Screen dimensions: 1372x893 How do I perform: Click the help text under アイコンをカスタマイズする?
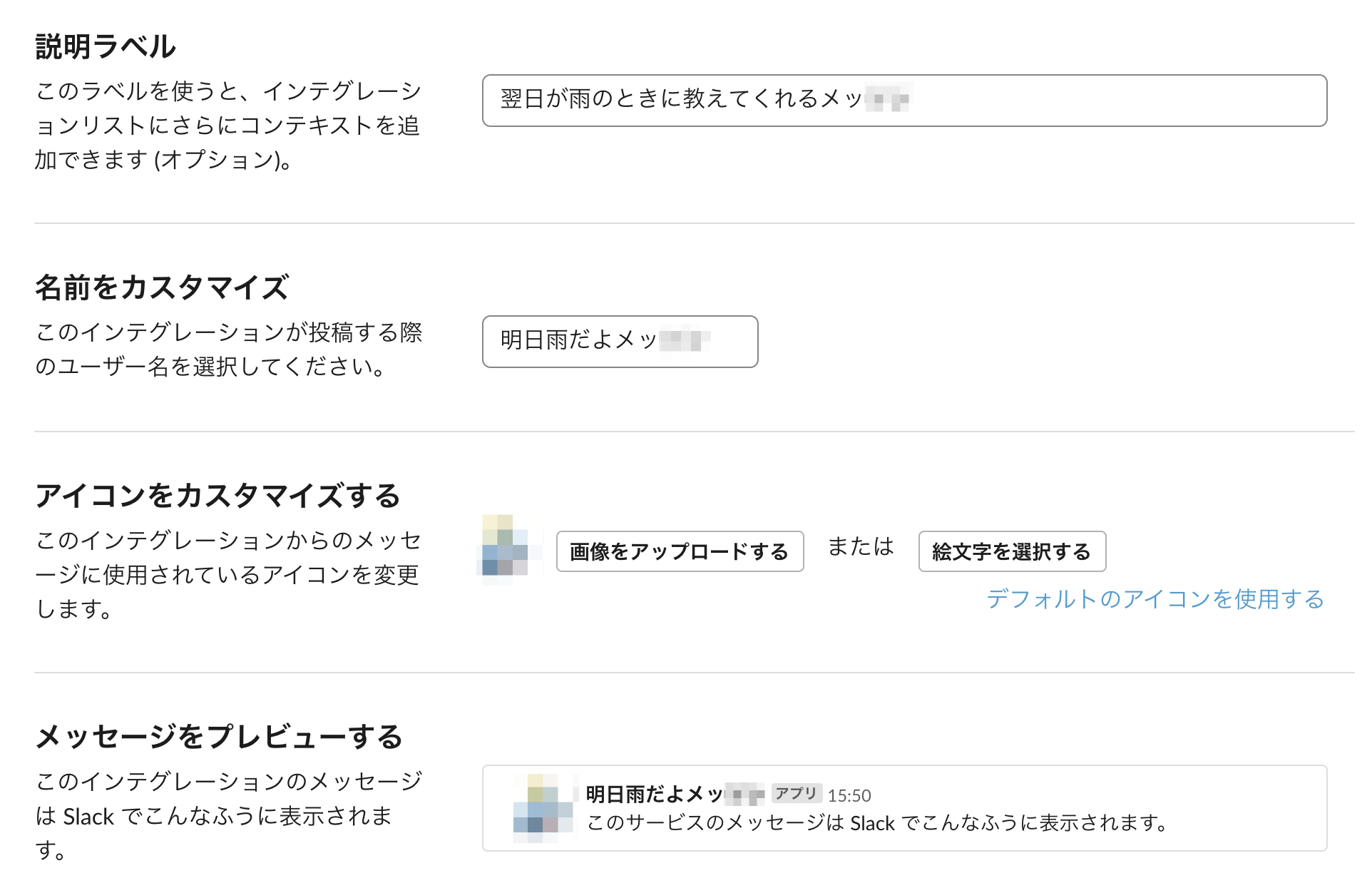(x=227, y=574)
